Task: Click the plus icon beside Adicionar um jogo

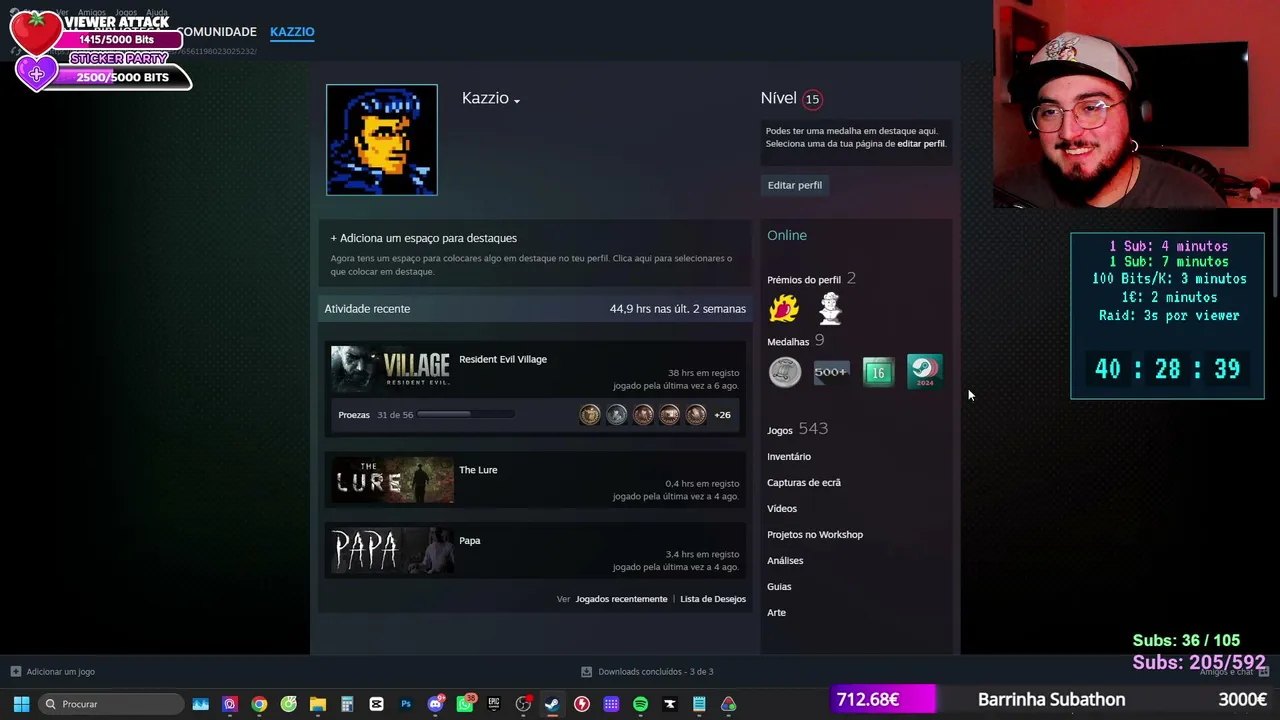Action: 15,672
